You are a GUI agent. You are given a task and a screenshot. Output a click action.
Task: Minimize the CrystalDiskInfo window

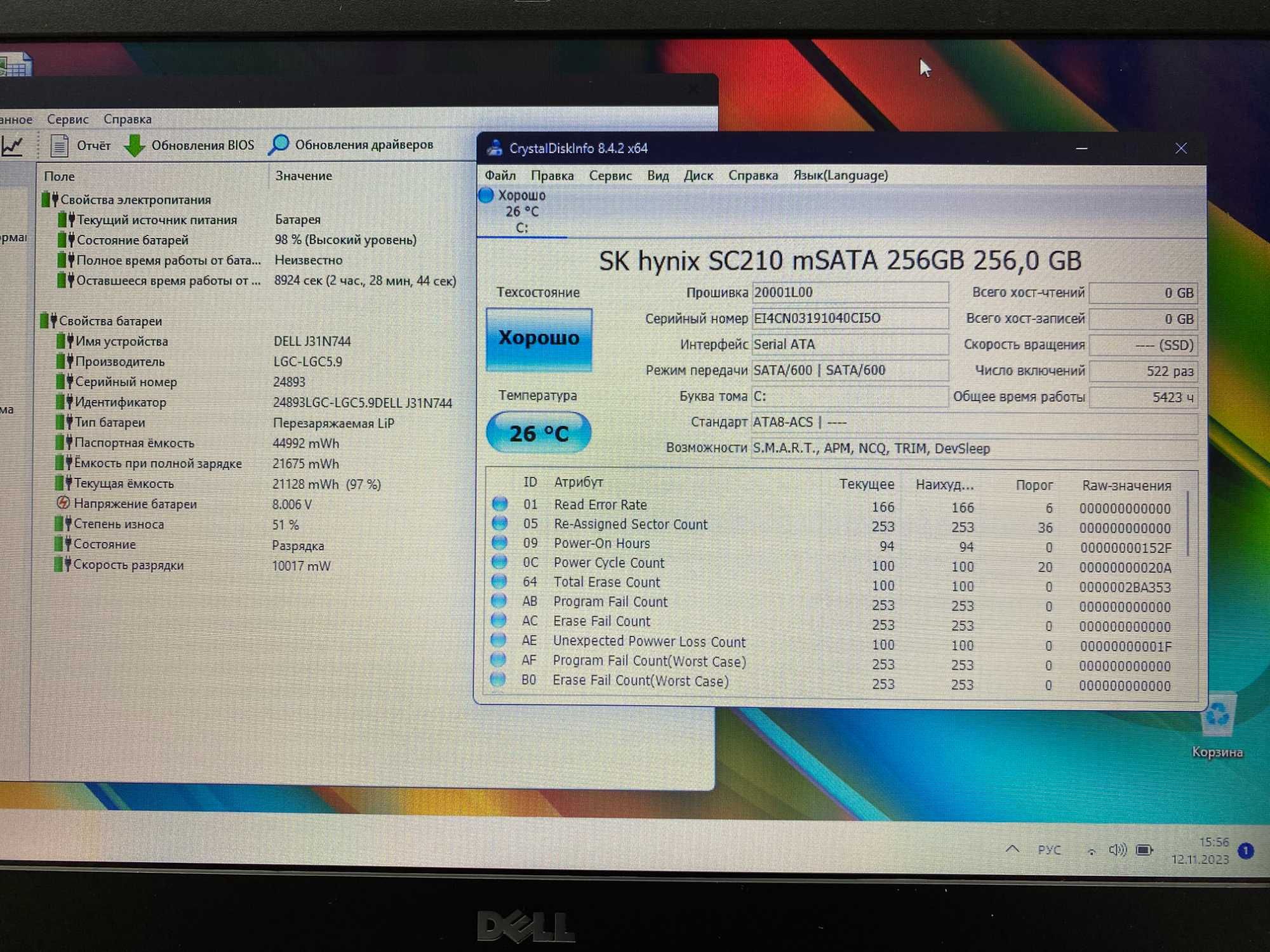pos(1081,149)
